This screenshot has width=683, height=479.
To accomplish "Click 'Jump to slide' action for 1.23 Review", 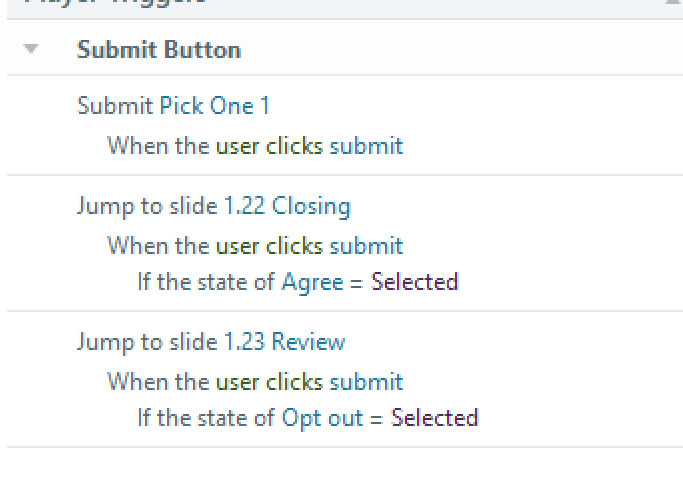I will pos(135,342).
